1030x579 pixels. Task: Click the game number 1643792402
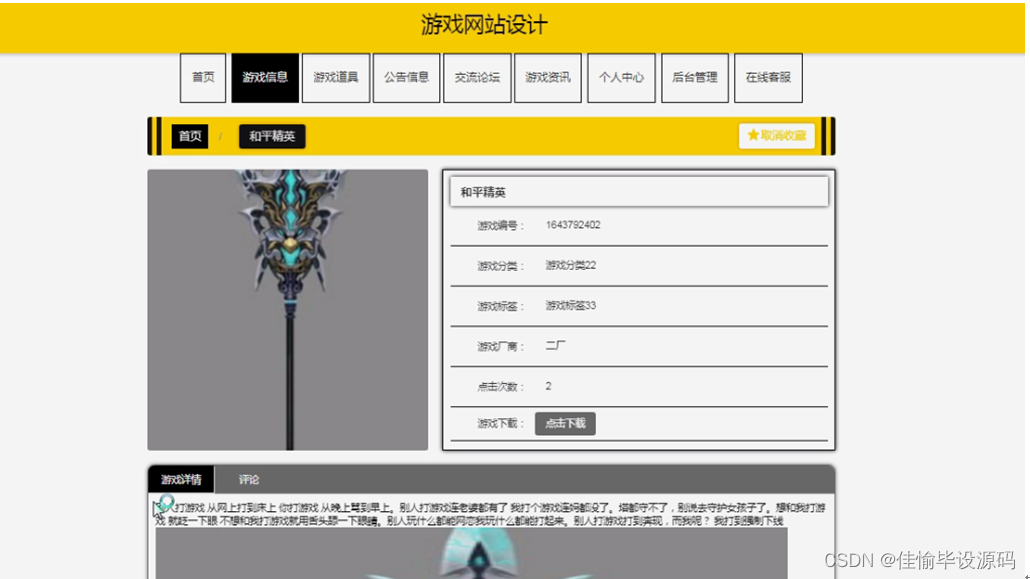tap(573, 225)
